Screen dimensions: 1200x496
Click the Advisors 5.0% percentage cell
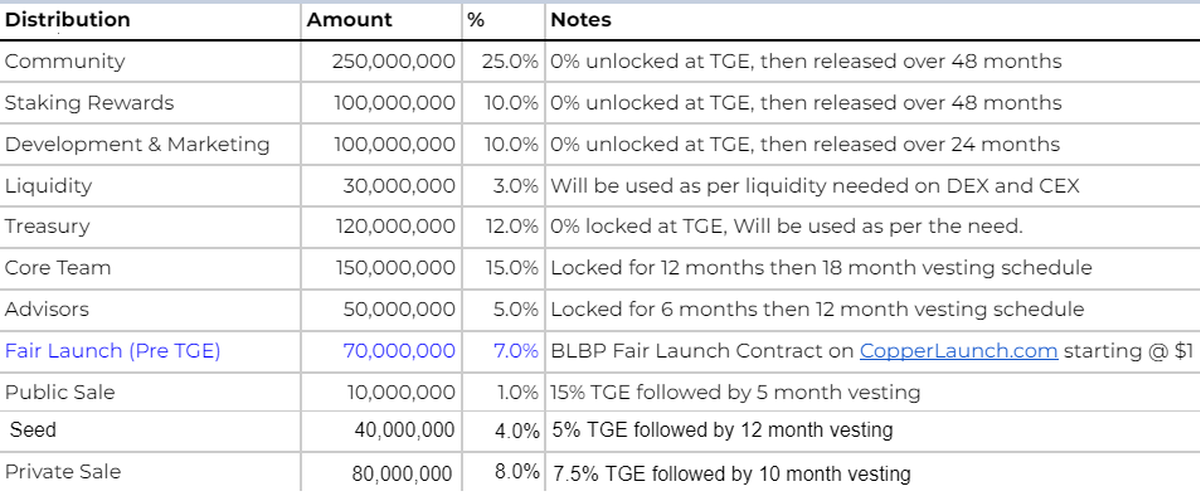(516, 309)
